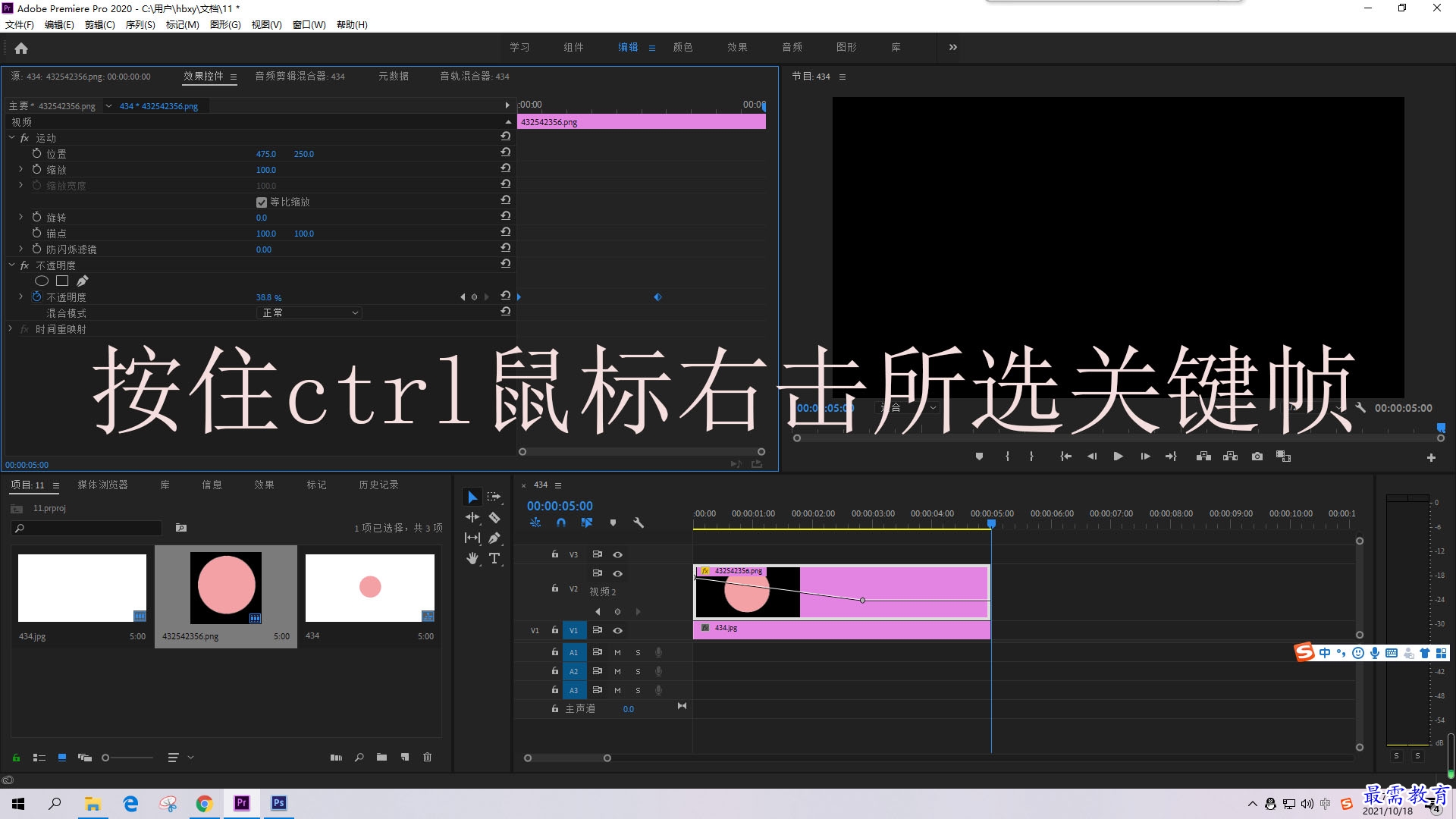The width and height of the screenshot is (1456, 819).
Task: Switch to 音频 workspace
Action: click(792, 47)
